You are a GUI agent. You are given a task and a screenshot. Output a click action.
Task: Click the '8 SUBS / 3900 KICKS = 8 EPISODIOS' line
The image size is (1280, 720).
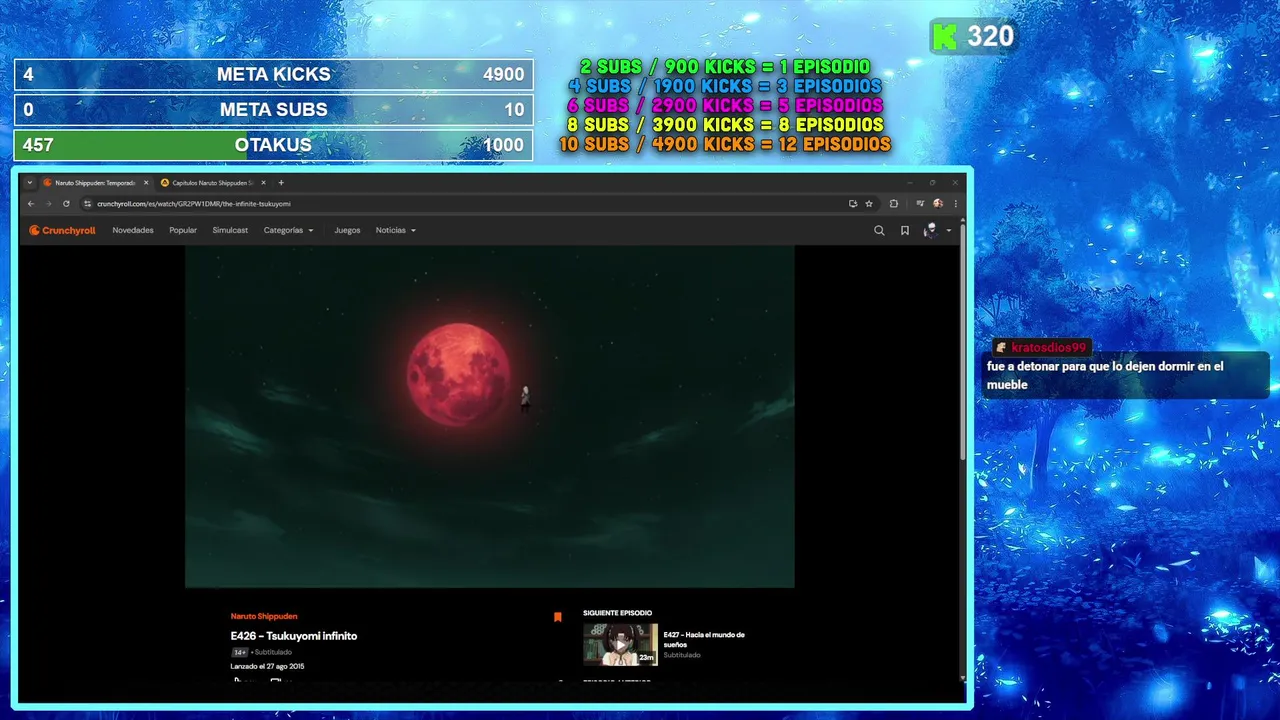[x=725, y=125]
